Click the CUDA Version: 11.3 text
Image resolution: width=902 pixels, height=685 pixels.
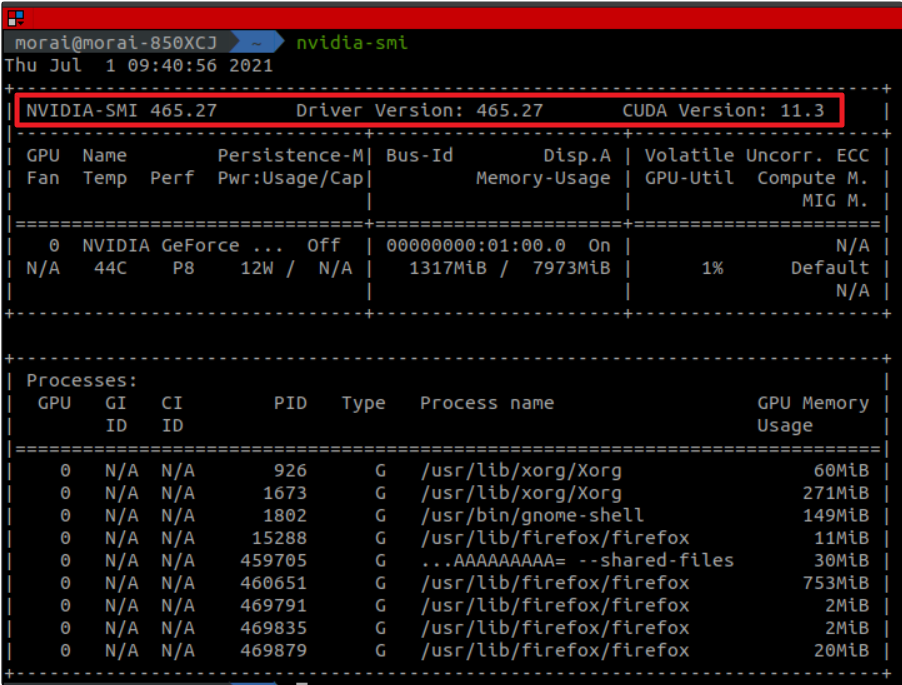coord(723,110)
